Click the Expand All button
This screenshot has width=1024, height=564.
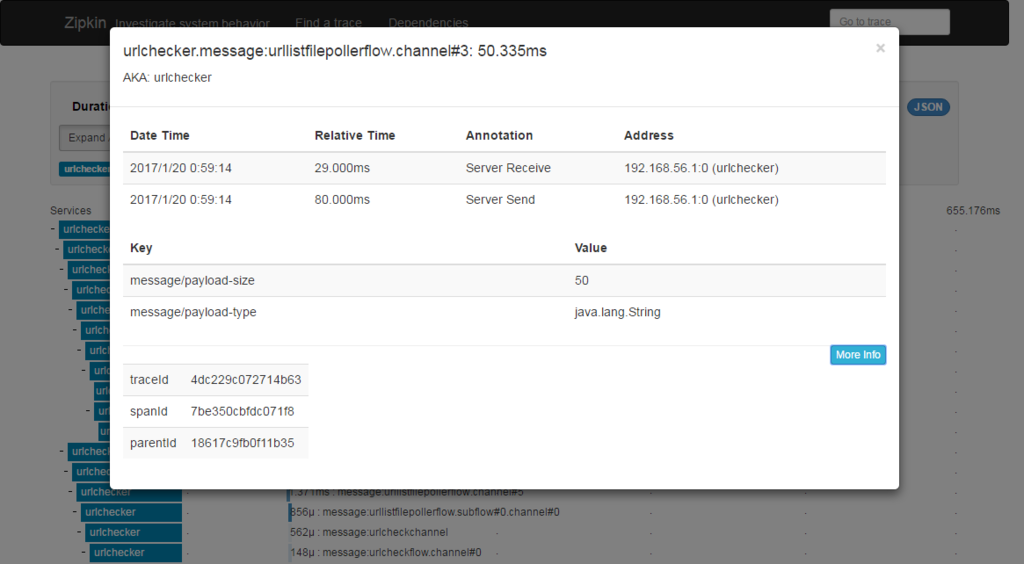click(x=86, y=138)
